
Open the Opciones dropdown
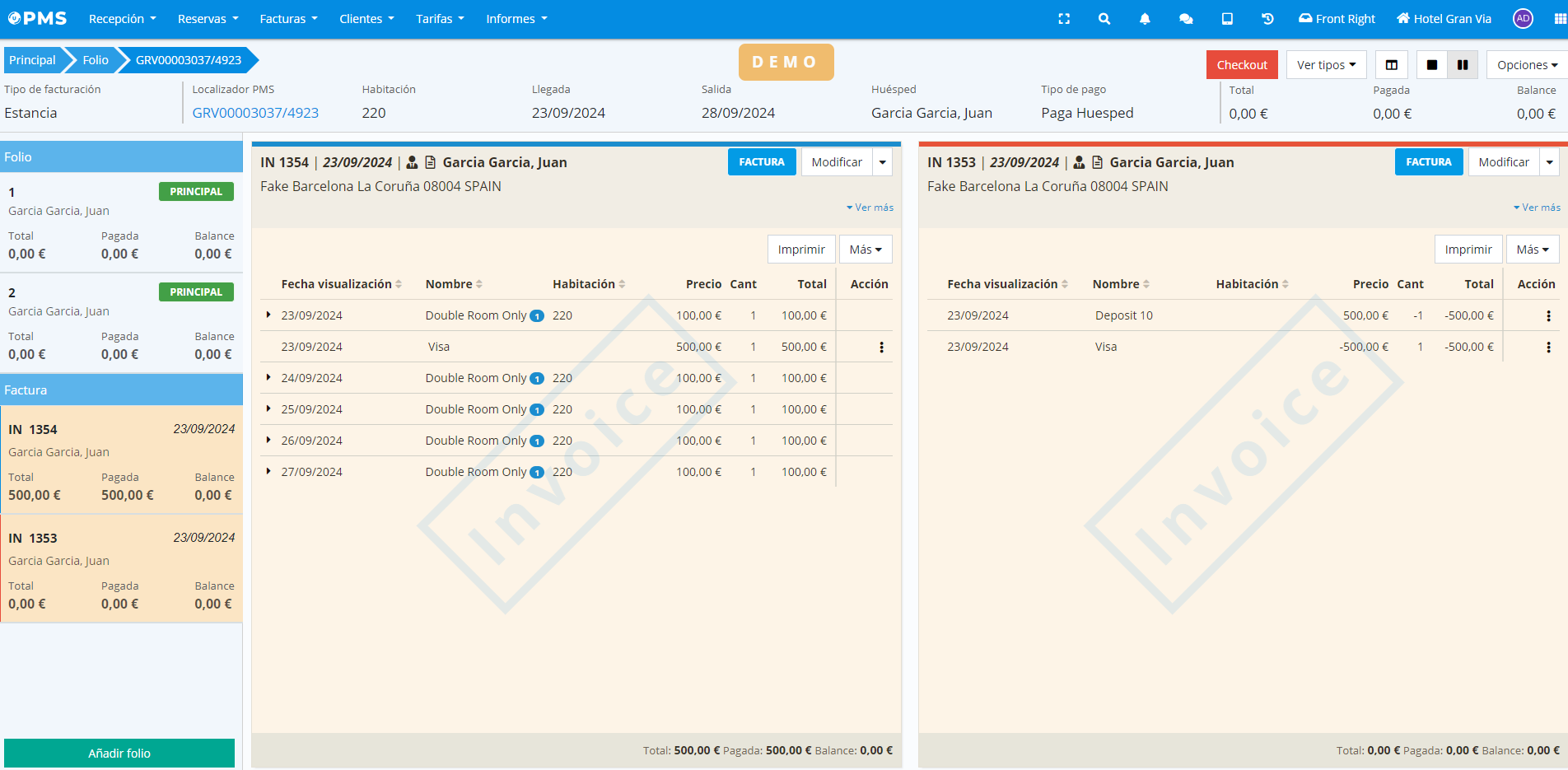coord(1526,65)
